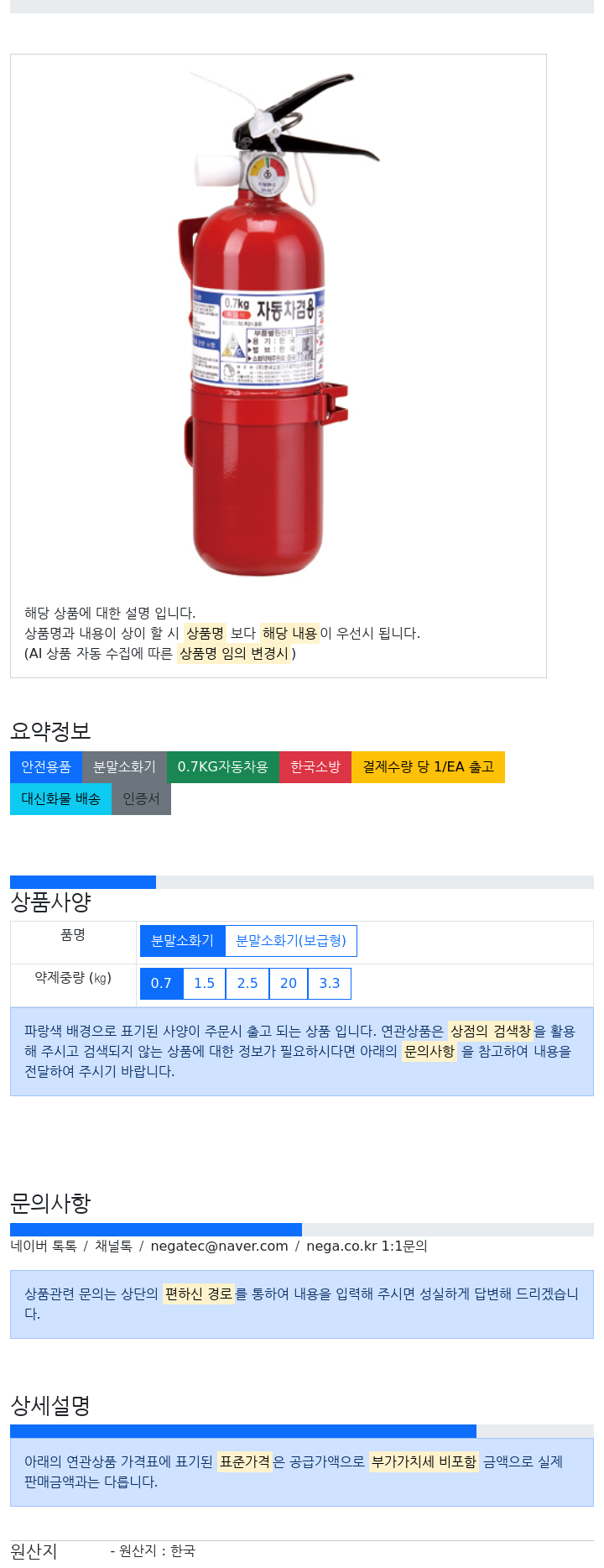Screen dimensions: 604x1568
Task: Select 분말소화기 product name option
Action: pos(182,941)
